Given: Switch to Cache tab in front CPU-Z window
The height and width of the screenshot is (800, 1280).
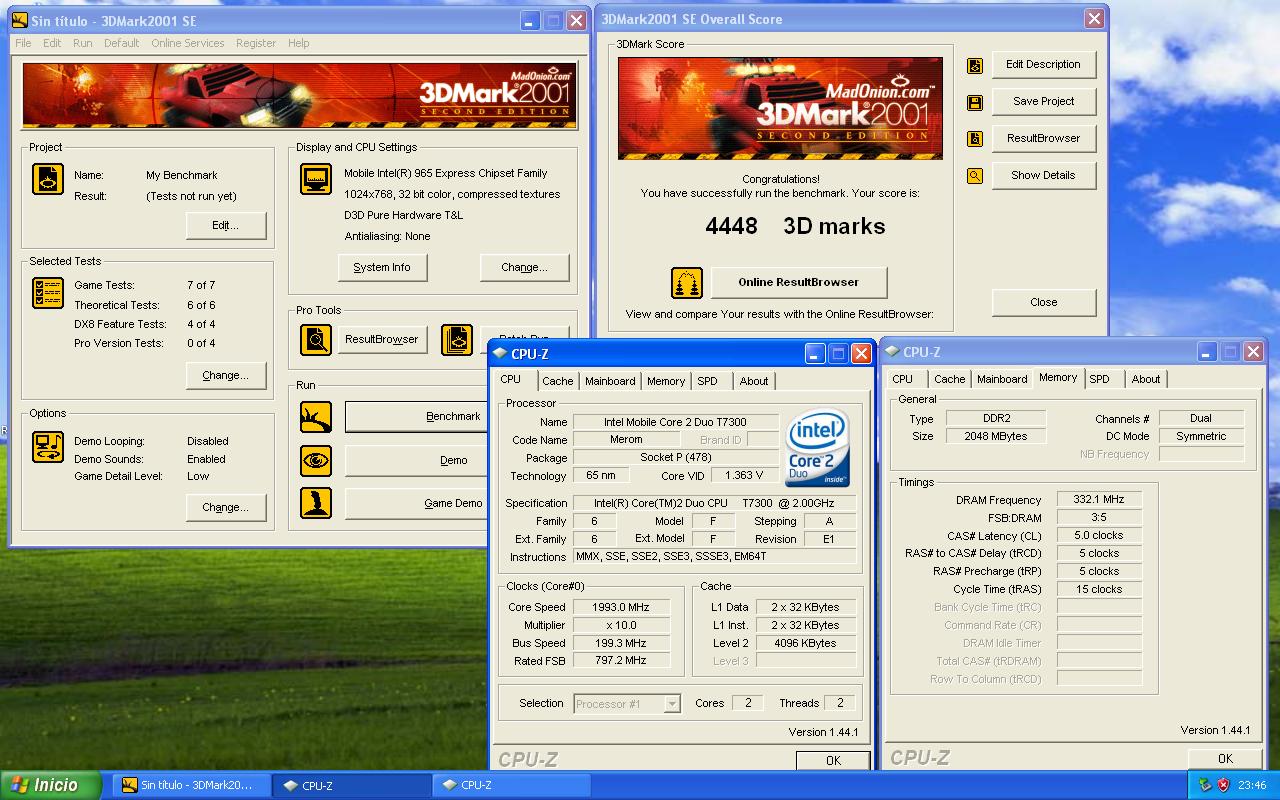Looking at the screenshot, I should [x=558, y=381].
